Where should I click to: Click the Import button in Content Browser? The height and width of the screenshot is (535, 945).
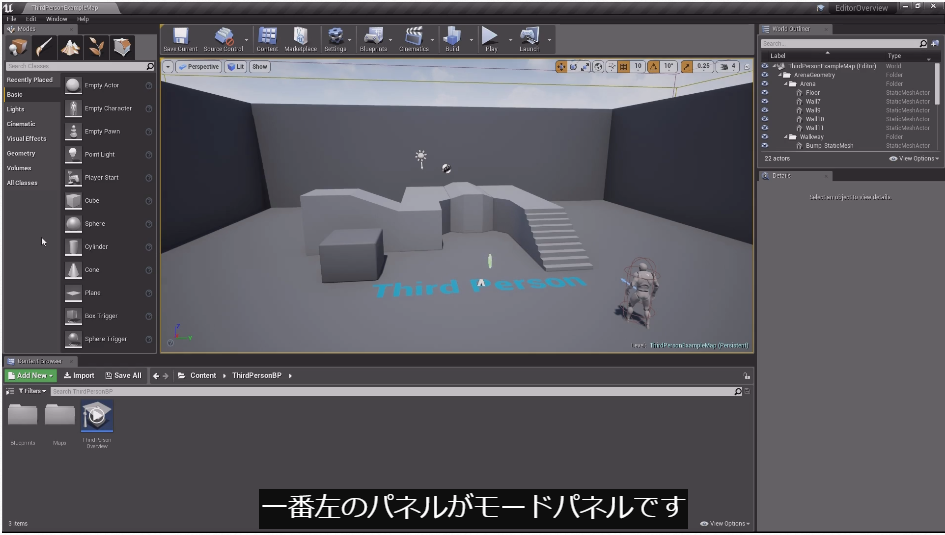pyautogui.click(x=79, y=375)
